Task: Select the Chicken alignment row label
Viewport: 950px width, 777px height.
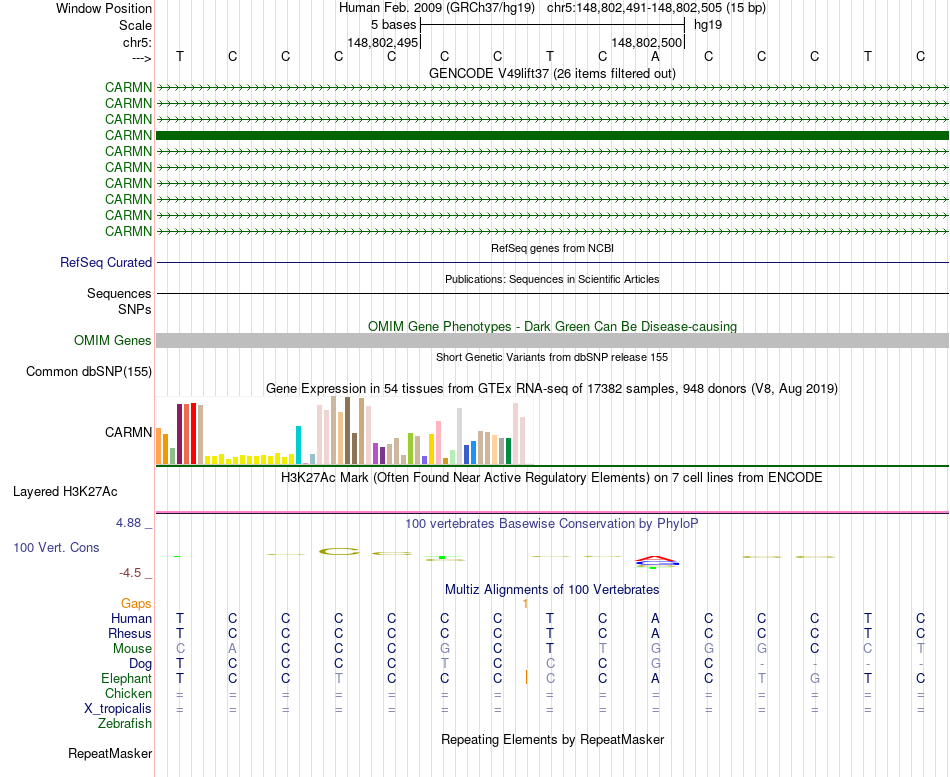Action: coord(128,693)
